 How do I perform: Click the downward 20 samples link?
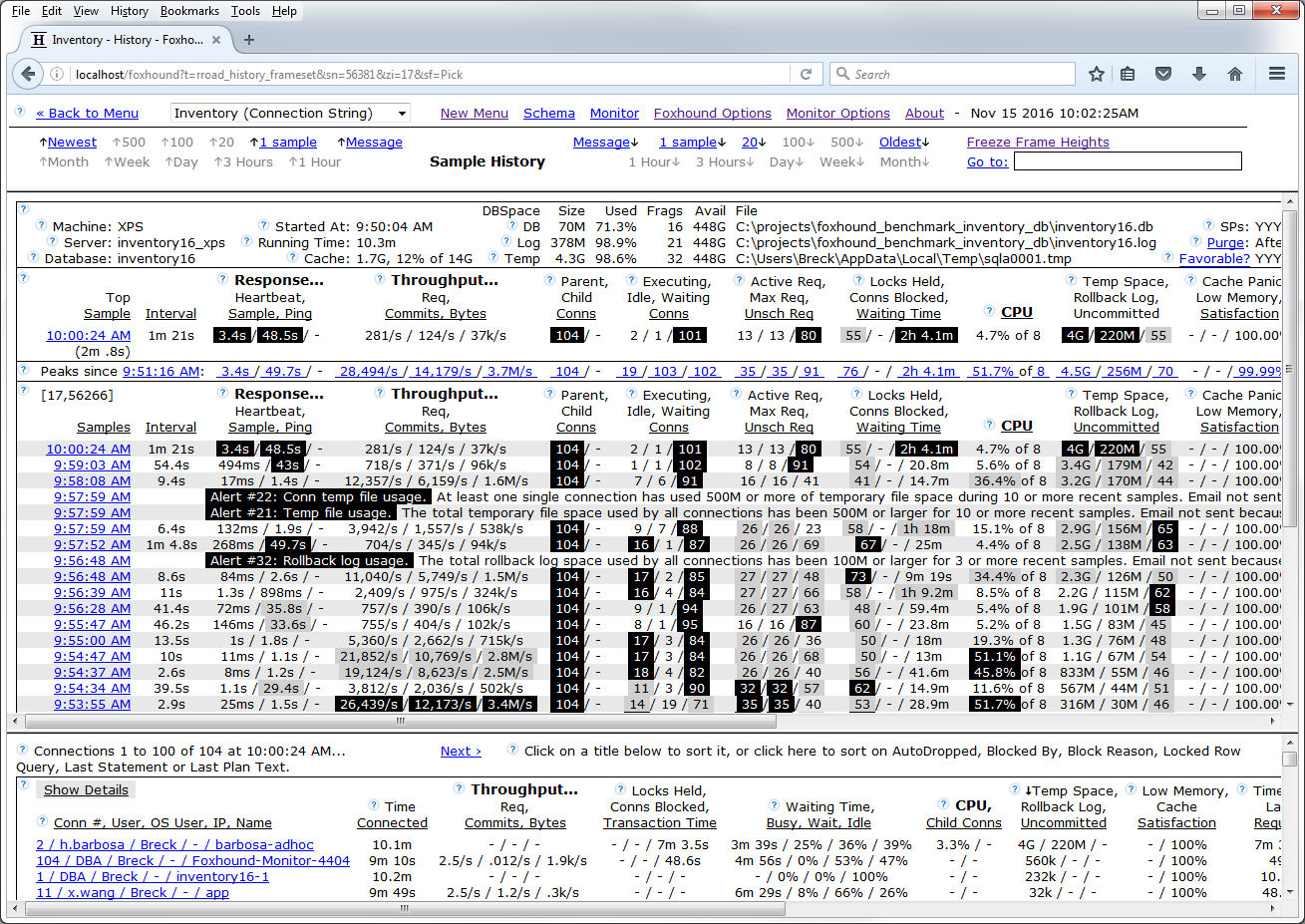[753, 143]
